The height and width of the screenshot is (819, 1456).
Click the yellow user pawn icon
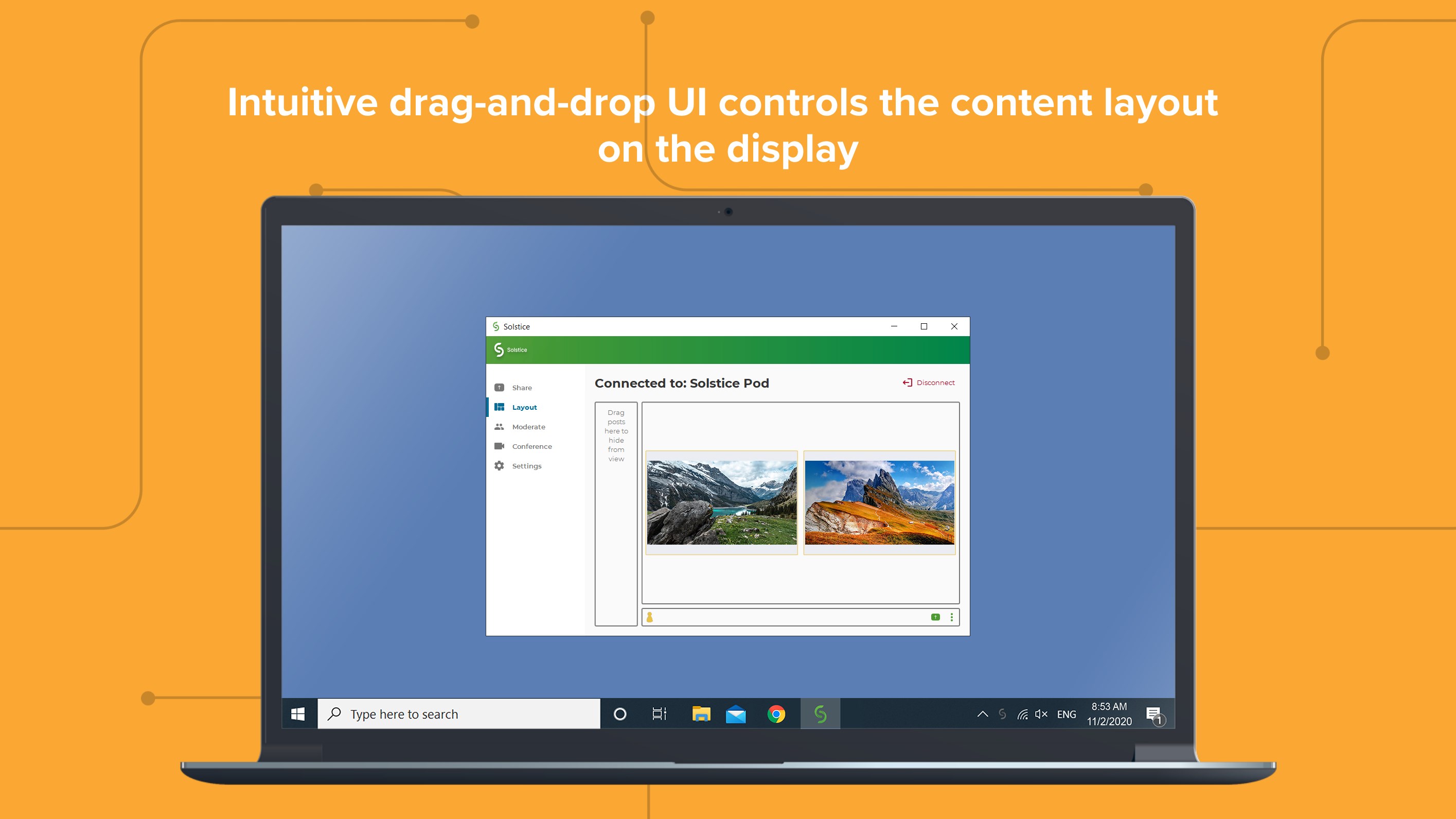tap(649, 618)
